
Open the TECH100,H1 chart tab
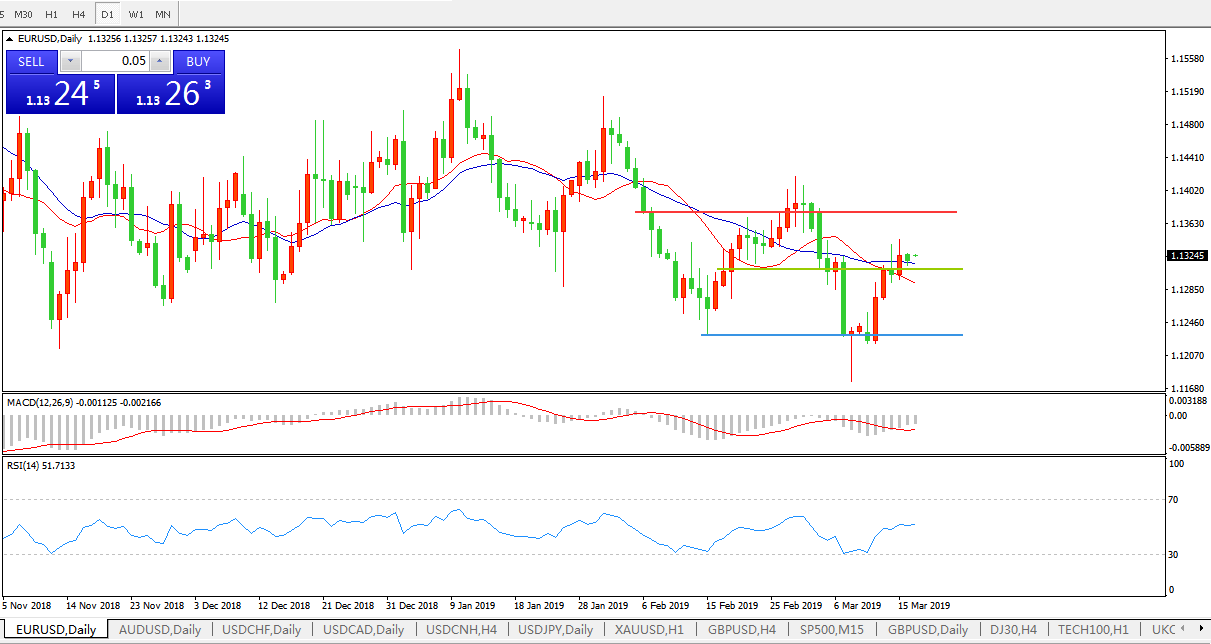(x=1093, y=630)
